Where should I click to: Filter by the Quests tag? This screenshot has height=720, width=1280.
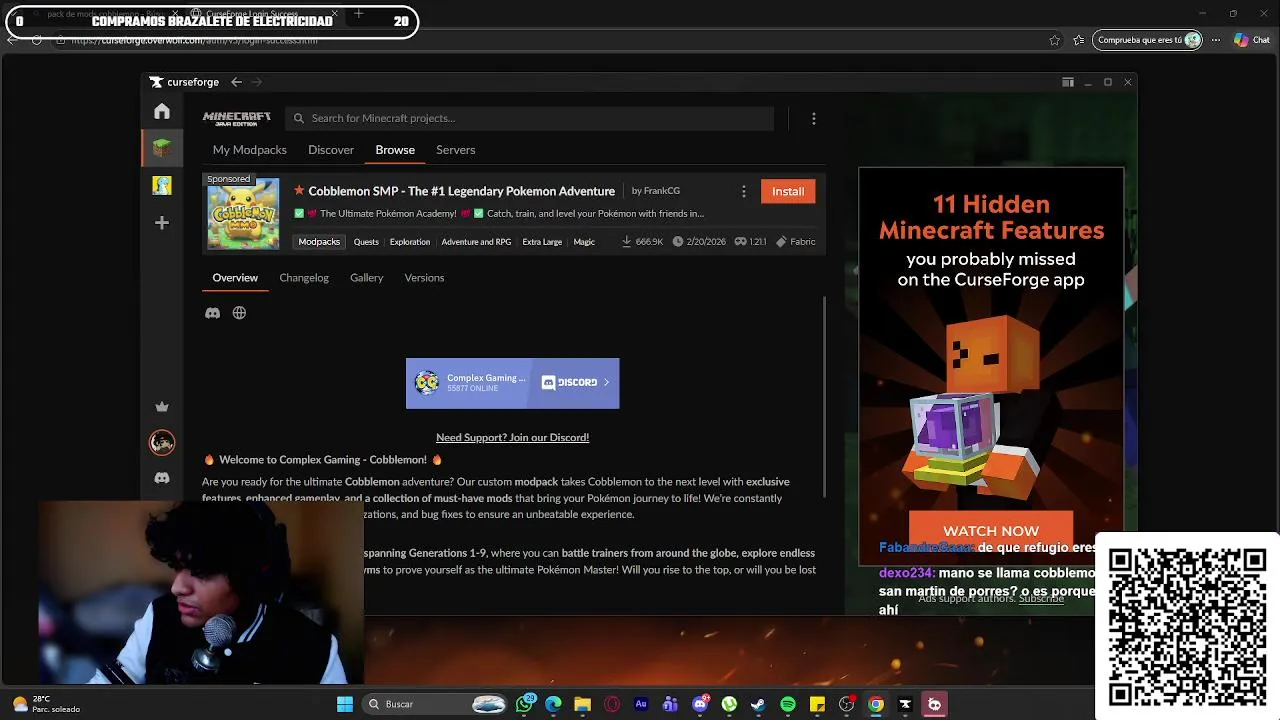(x=366, y=242)
